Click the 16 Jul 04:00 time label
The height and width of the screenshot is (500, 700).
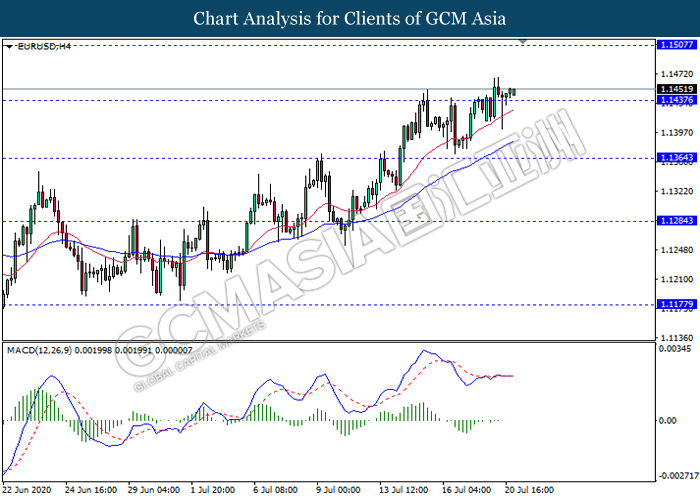(467, 490)
